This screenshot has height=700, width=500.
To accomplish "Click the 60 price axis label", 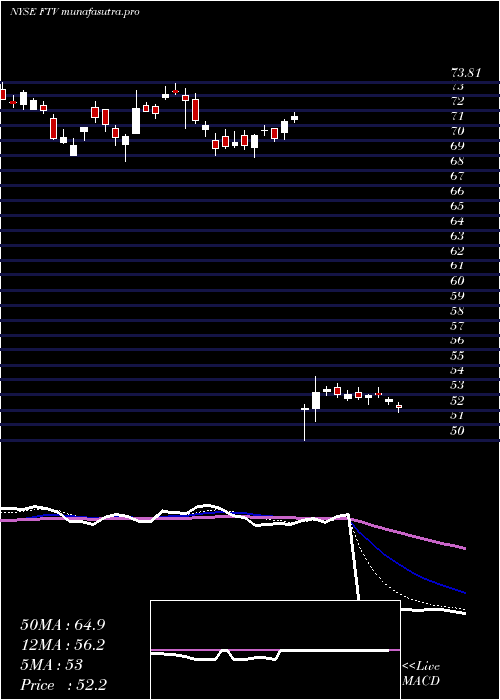I will coord(457,281).
